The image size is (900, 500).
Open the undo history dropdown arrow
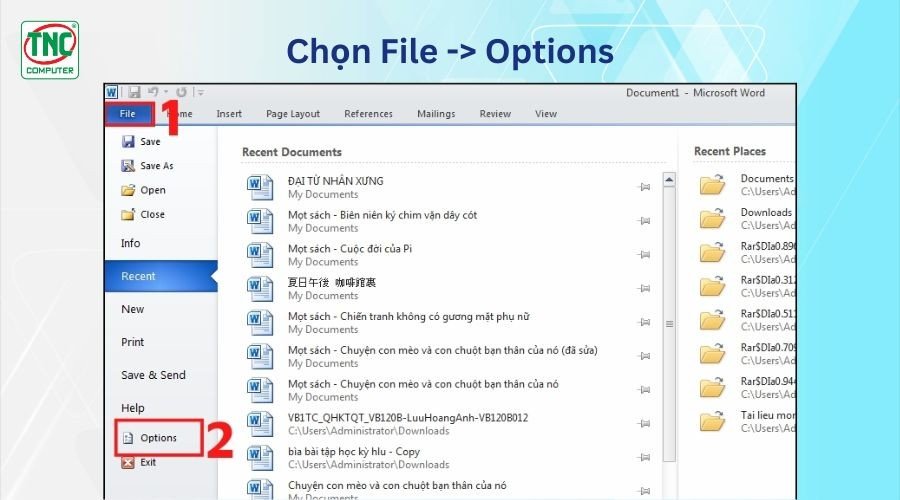pos(166,92)
